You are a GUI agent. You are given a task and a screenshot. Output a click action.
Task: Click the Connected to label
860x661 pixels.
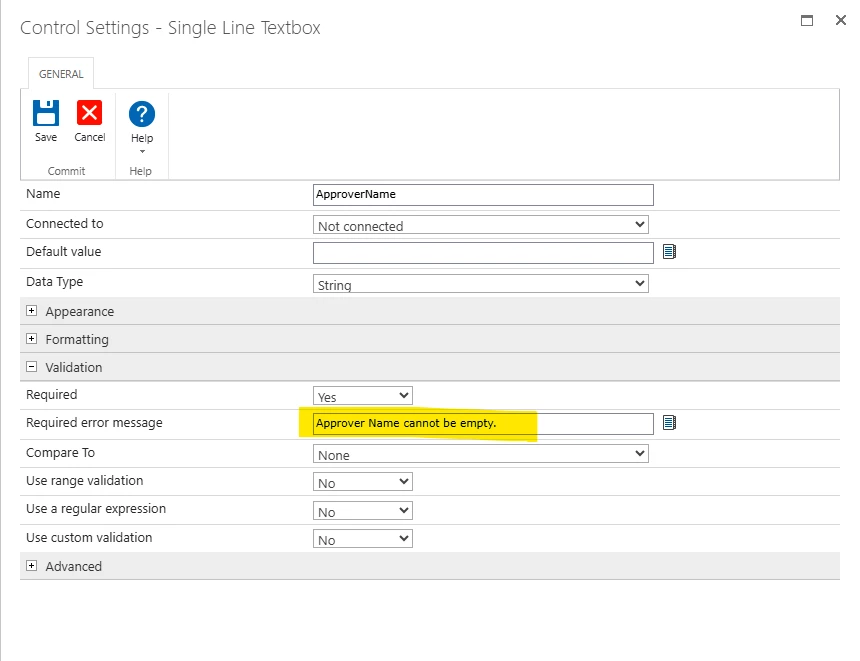pos(65,224)
